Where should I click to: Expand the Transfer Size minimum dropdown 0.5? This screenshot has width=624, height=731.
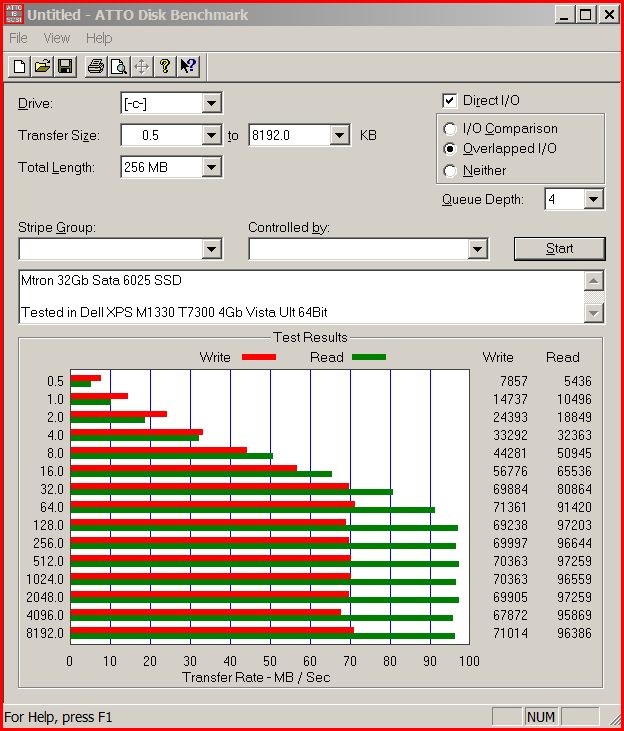[x=211, y=135]
